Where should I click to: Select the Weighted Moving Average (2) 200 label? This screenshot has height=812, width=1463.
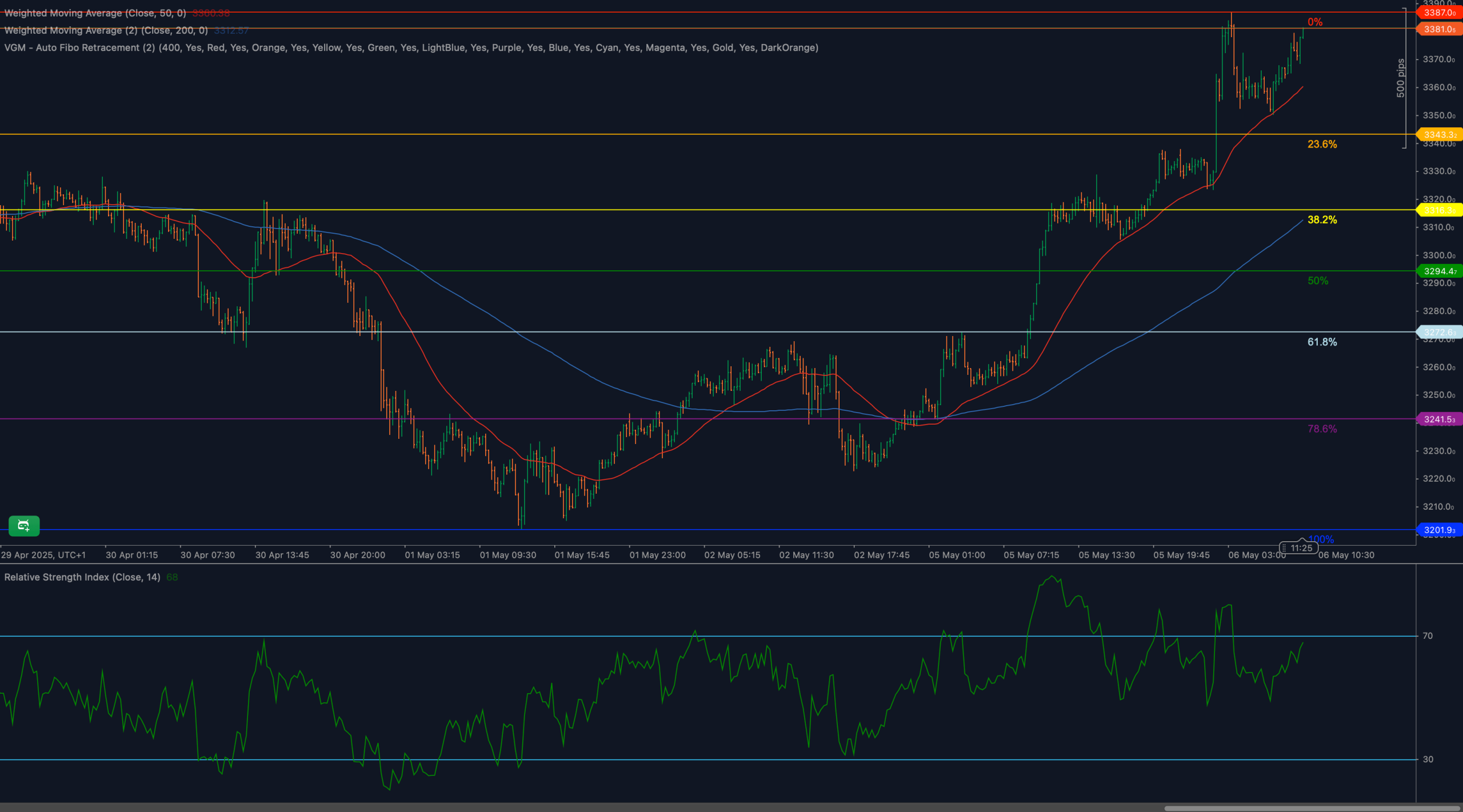point(106,30)
